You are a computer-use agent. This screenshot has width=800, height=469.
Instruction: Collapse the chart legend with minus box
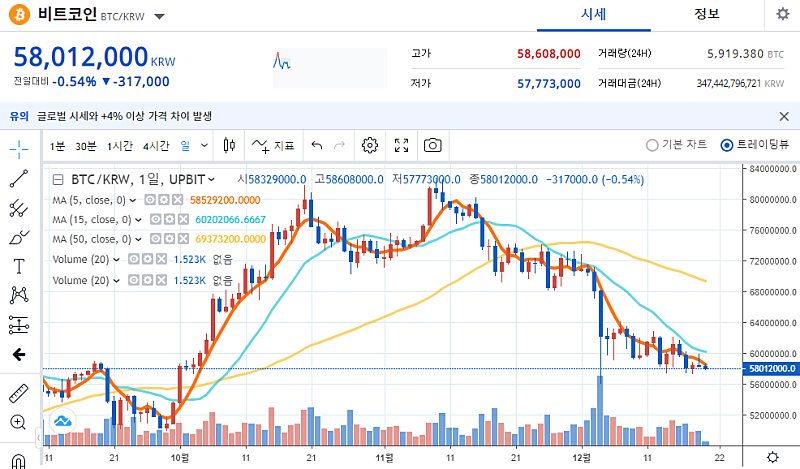click(x=58, y=180)
